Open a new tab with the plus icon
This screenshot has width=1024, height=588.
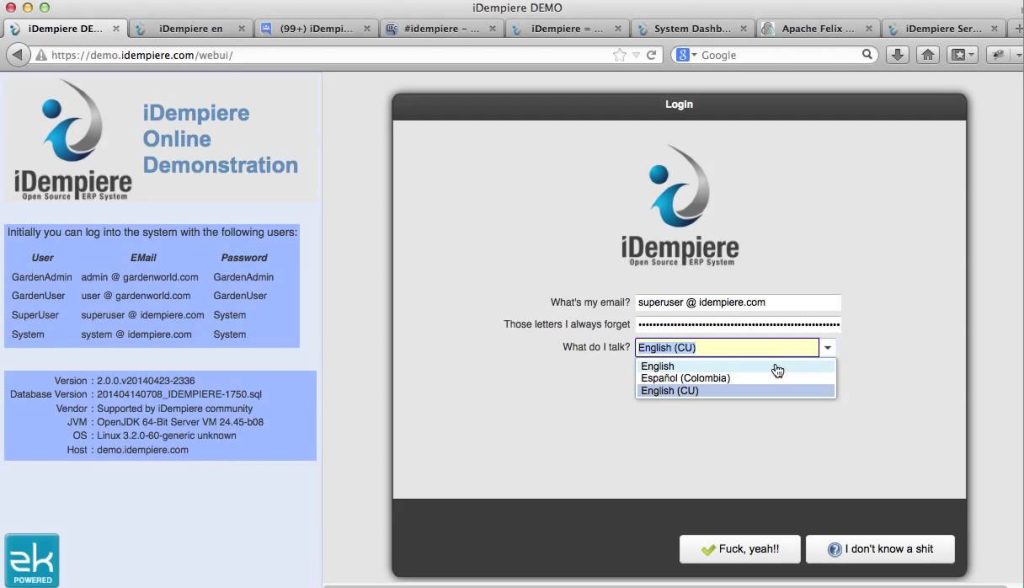pos(1015,29)
